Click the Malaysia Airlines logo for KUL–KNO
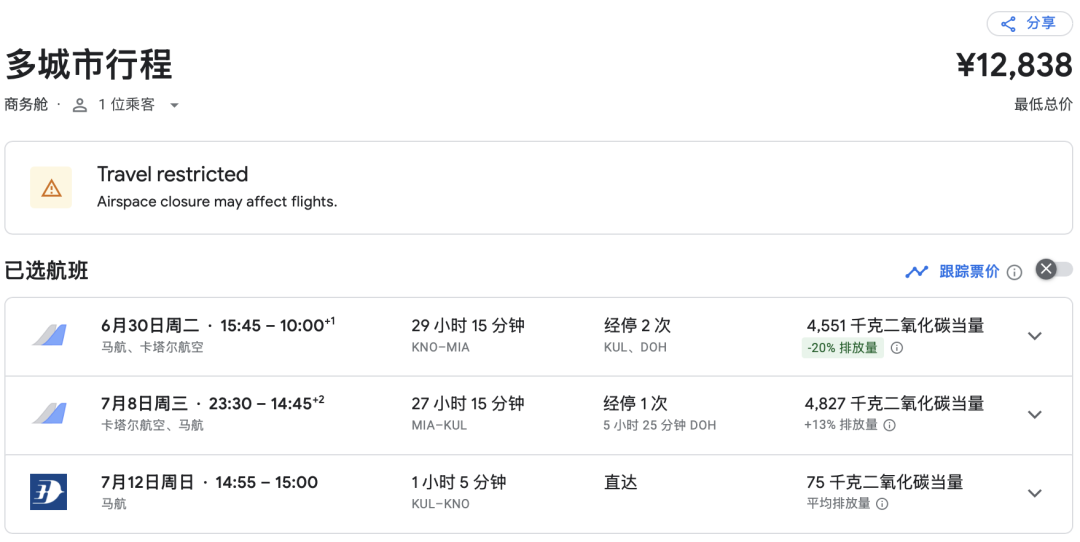1080x542 pixels. [x=48, y=492]
